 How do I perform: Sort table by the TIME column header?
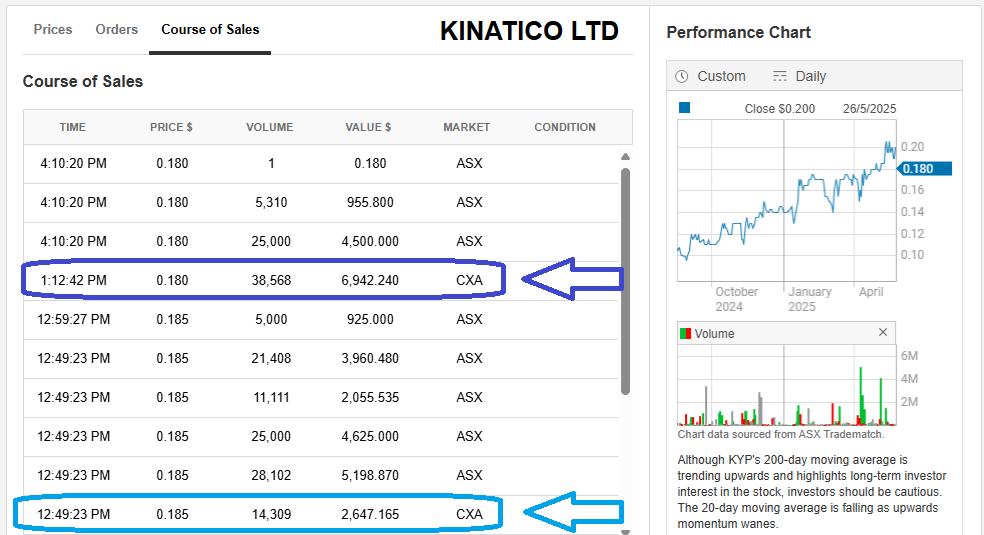click(x=73, y=127)
